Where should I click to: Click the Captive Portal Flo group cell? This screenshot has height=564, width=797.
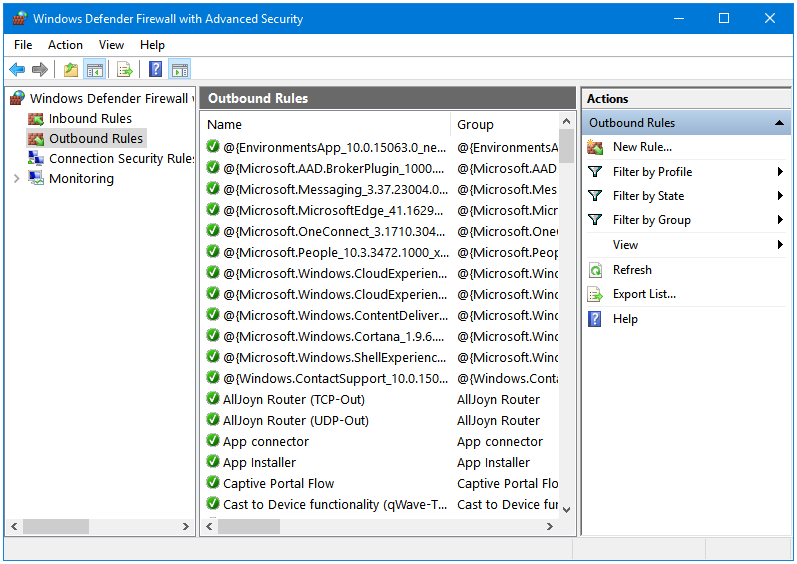507,484
